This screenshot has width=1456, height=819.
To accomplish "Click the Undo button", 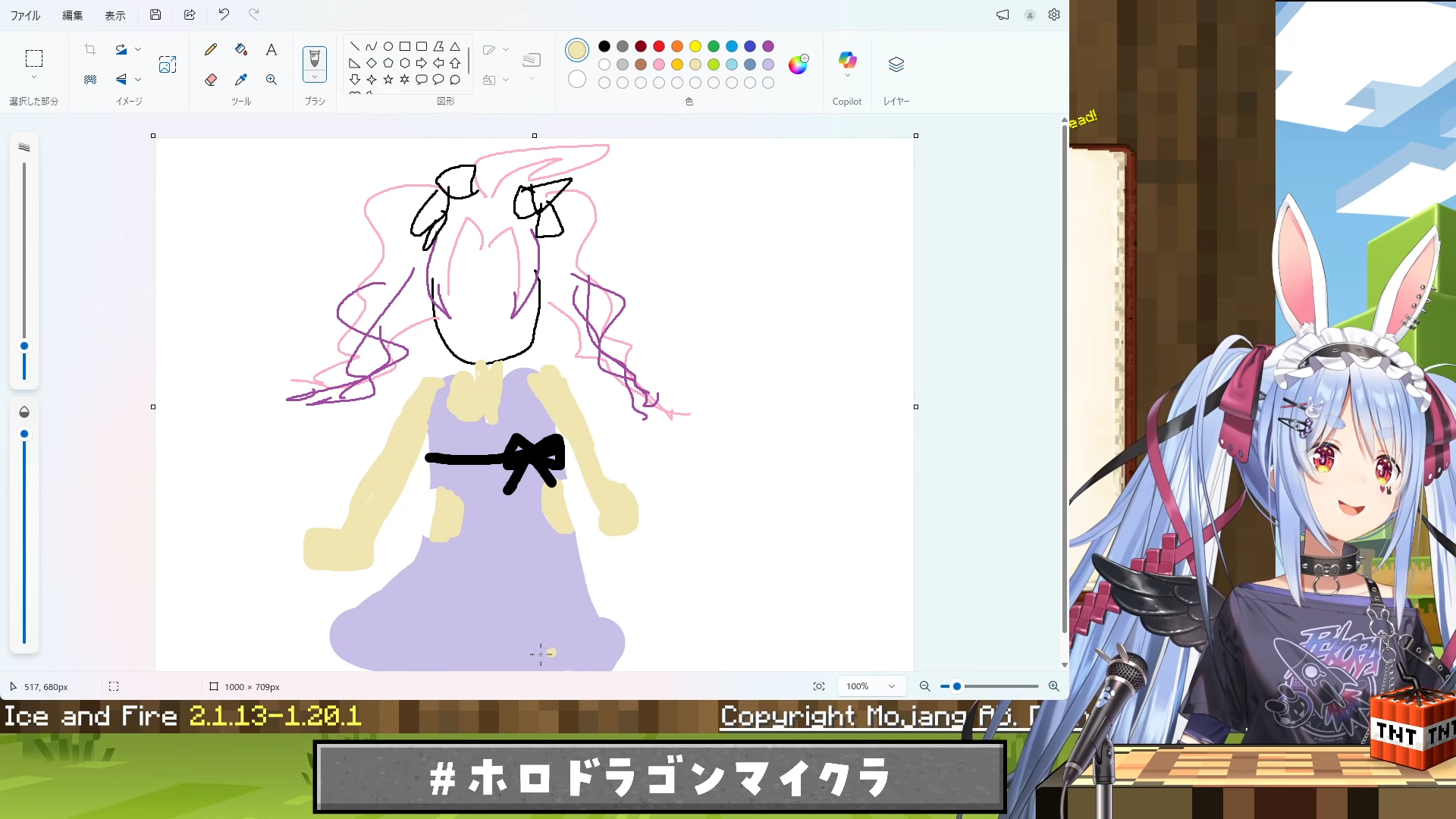I will point(224,14).
